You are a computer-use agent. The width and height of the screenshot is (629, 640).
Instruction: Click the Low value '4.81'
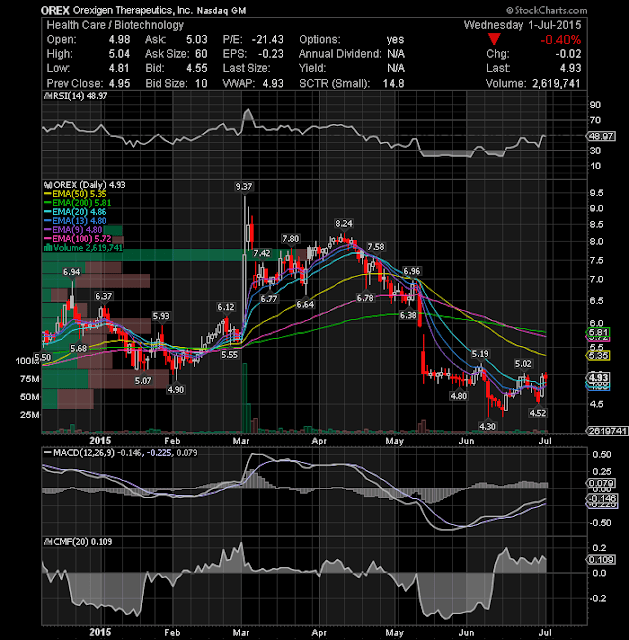(x=119, y=68)
